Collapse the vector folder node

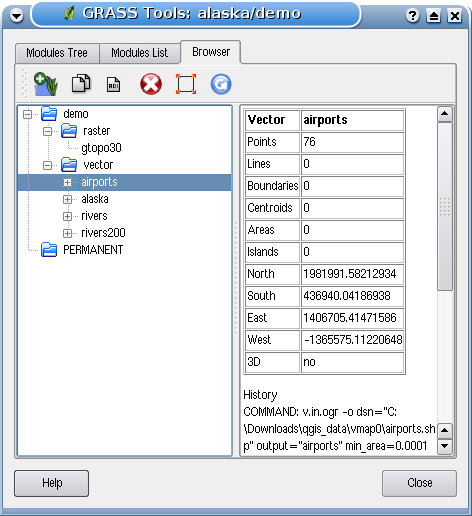(x=47, y=165)
